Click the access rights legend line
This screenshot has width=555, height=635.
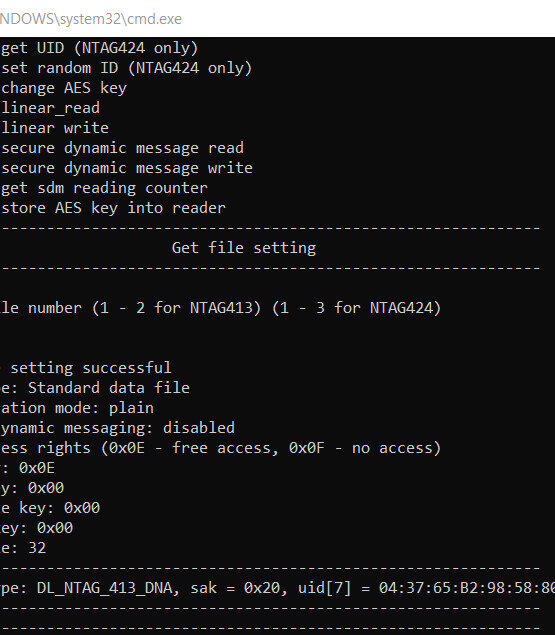pyautogui.click(x=220, y=448)
